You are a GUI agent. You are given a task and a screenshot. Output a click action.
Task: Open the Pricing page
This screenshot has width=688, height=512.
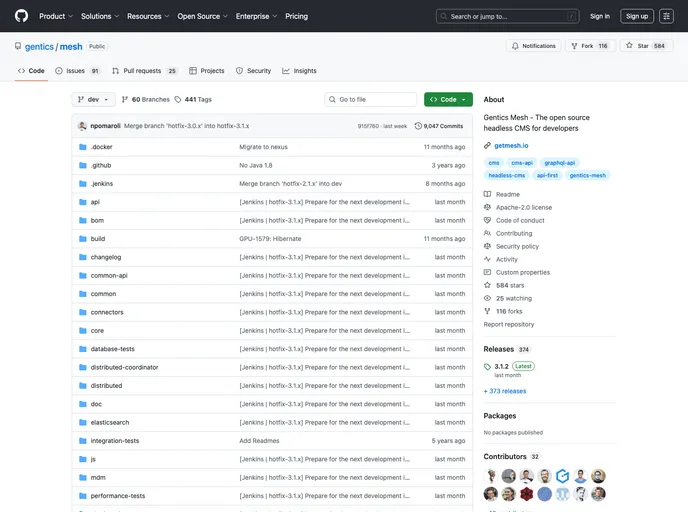click(x=297, y=16)
